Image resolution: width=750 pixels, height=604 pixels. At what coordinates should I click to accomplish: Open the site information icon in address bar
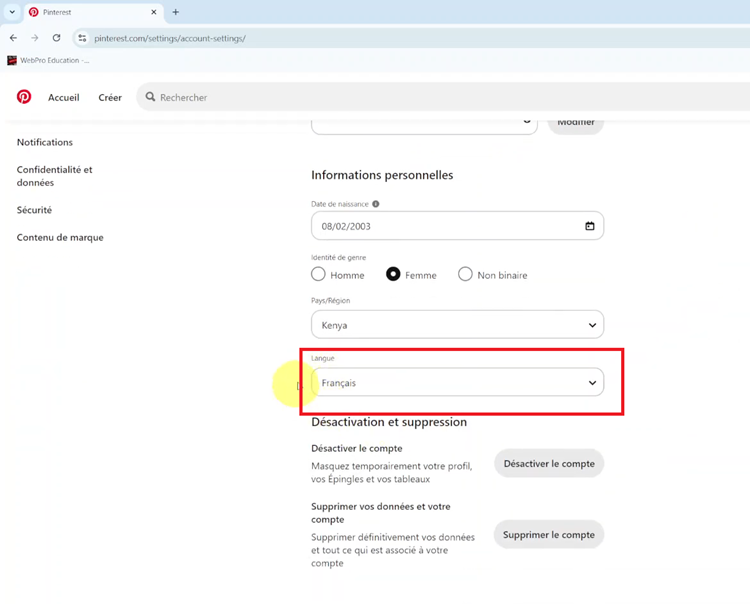tap(82, 38)
